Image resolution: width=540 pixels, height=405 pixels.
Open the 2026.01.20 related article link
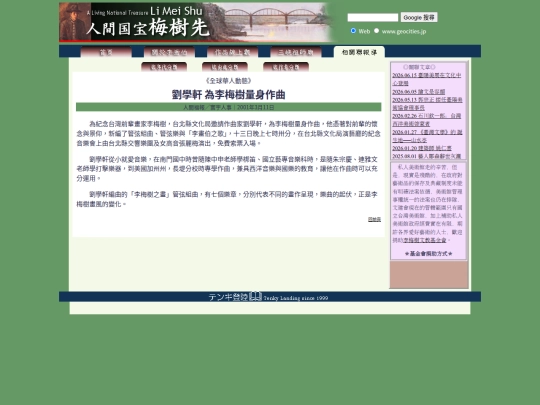point(422,148)
